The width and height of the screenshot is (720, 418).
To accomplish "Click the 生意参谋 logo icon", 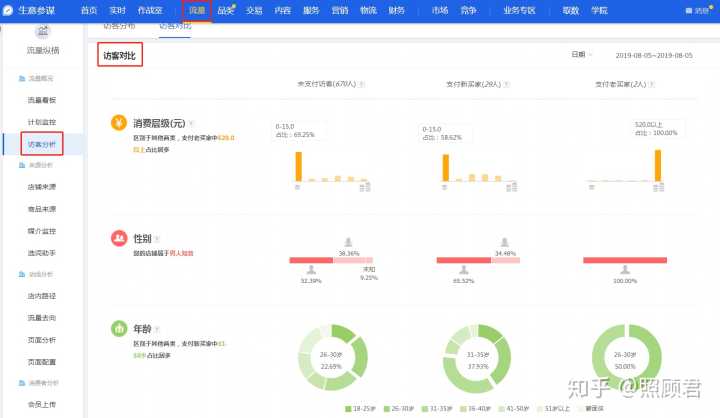I will tap(9, 10).
